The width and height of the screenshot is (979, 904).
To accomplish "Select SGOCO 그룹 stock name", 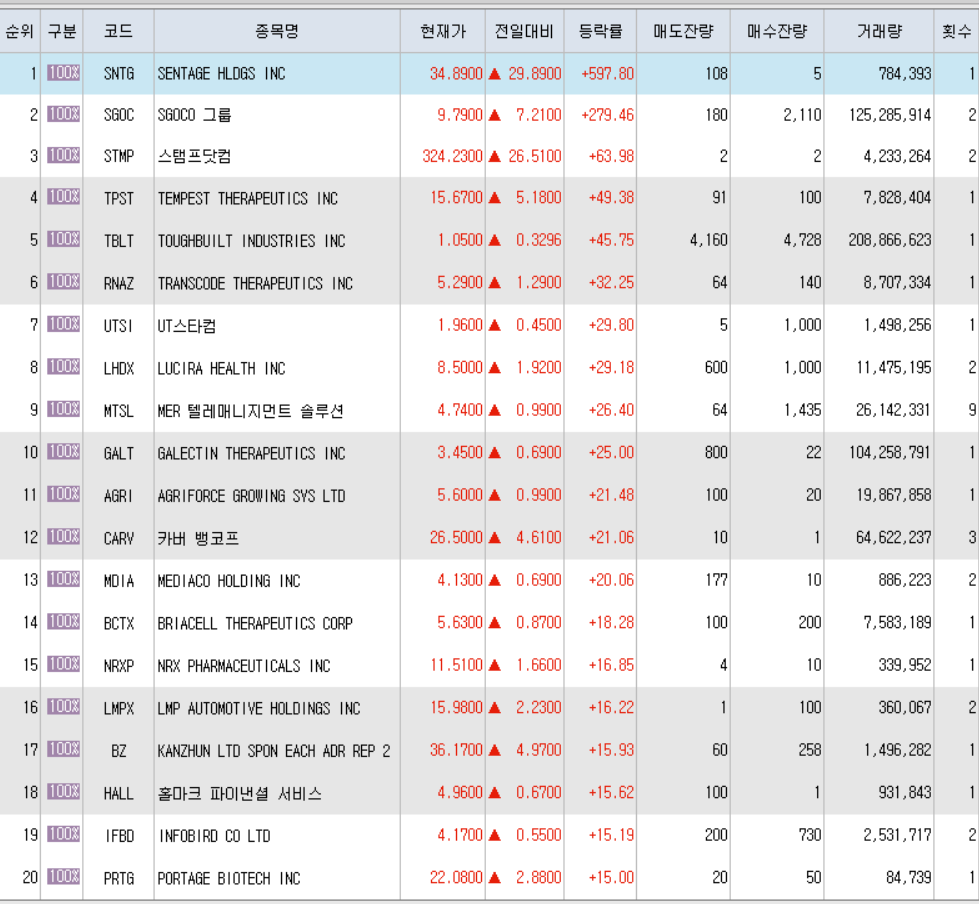I will tap(194, 115).
